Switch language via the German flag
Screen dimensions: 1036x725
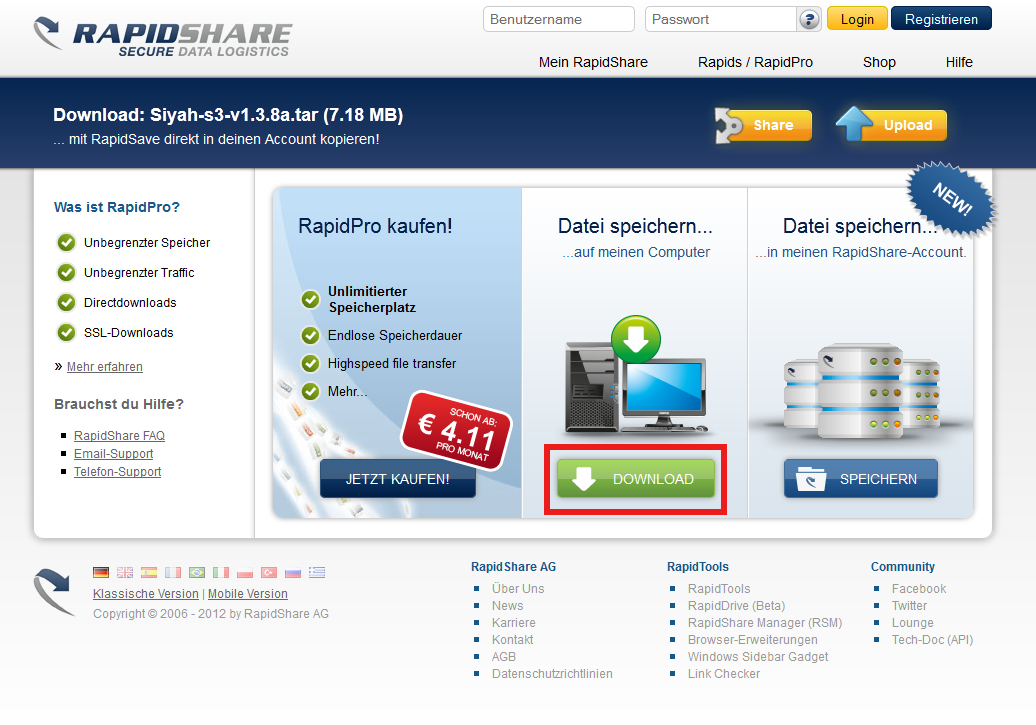[x=101, y=572]
